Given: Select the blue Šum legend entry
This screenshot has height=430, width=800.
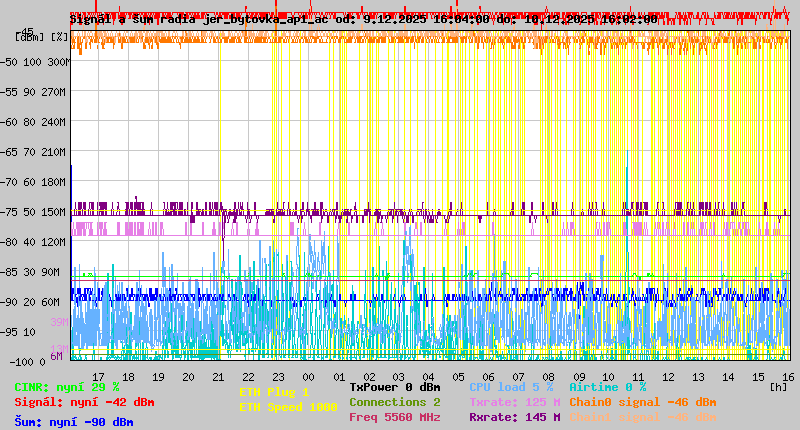Looking at the screenshot, I should tap(73, 422).
